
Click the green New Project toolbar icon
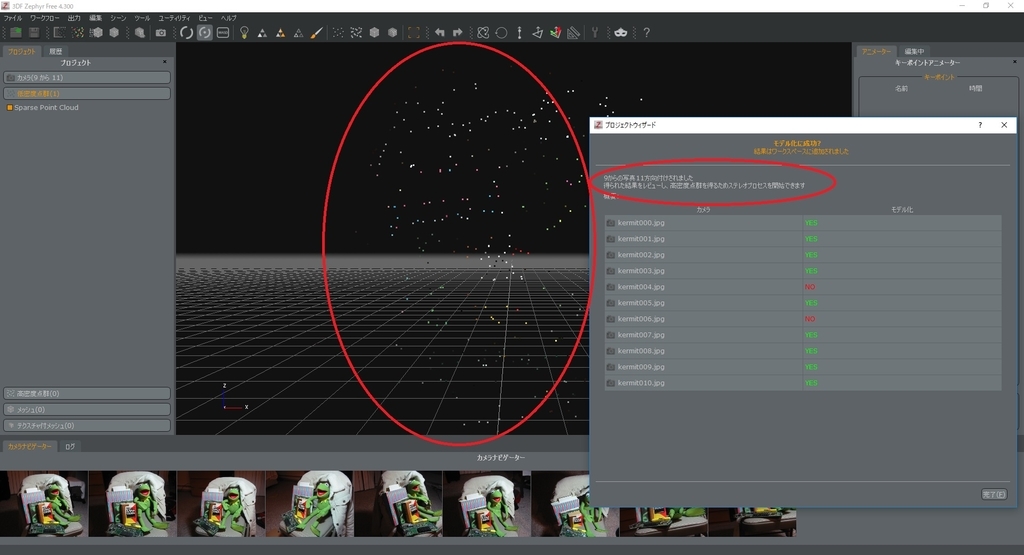click(x=16, y=32)
